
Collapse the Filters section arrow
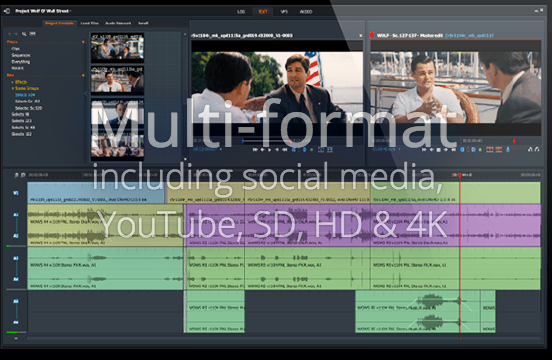(x=83, y=42)
